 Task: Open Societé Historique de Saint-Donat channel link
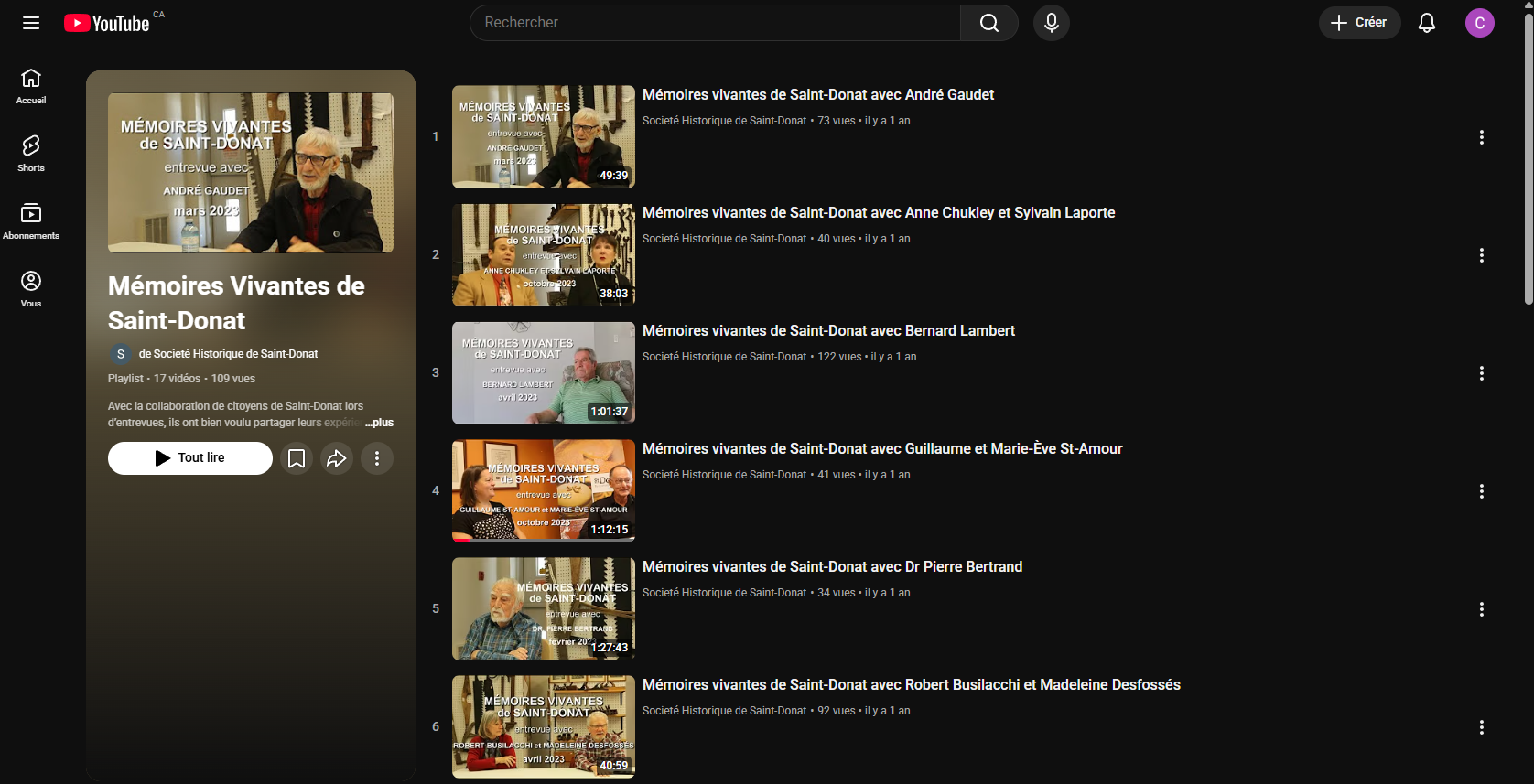(x=228, y=354)
